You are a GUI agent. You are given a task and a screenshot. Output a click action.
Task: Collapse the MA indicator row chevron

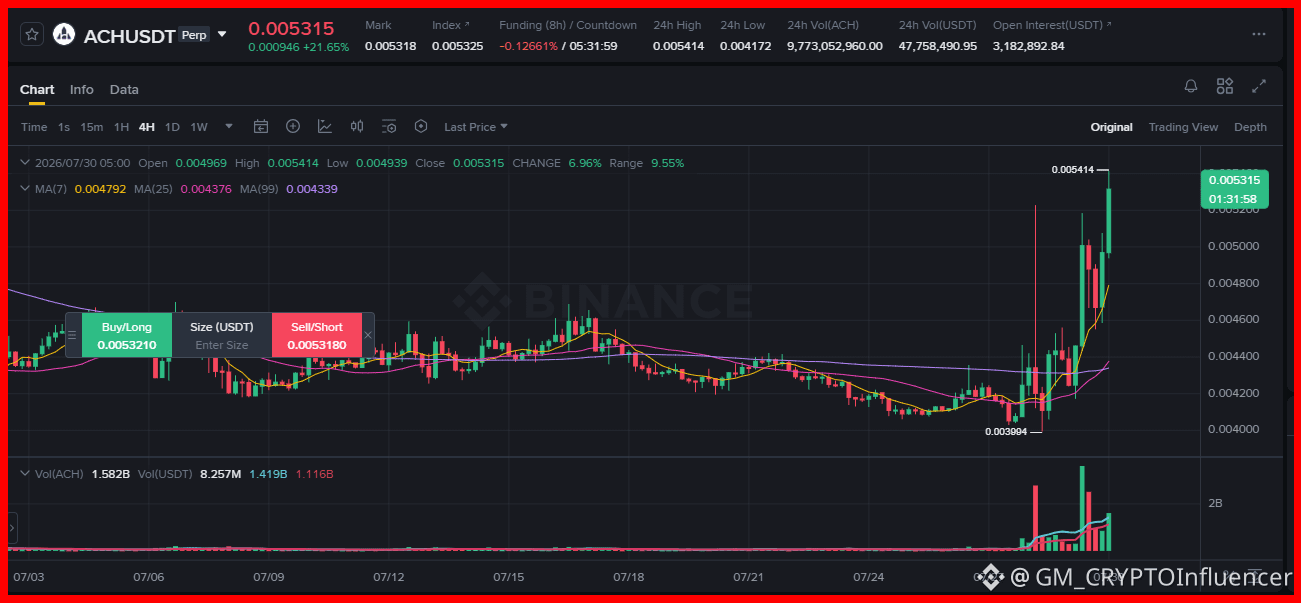pos(25,188)
